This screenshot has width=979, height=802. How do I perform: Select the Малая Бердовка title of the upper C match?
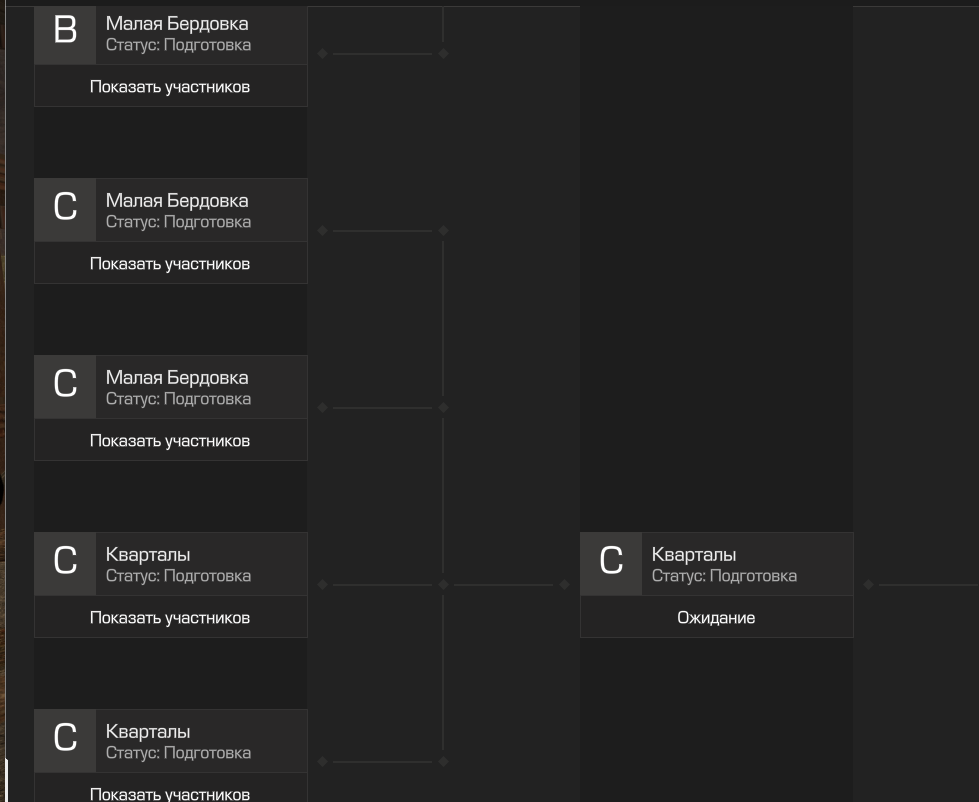pos(177,200)
